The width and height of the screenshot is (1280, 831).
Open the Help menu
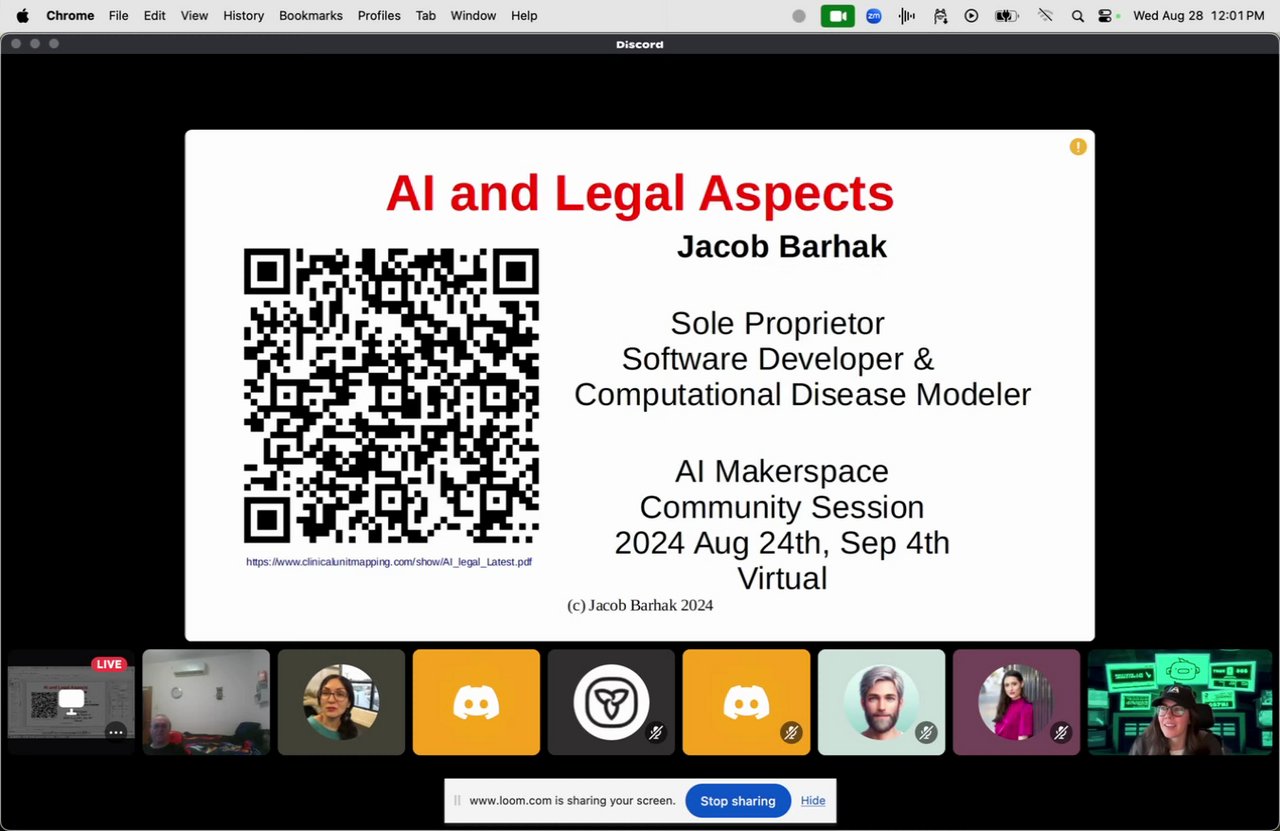click(x=524, y=15)
